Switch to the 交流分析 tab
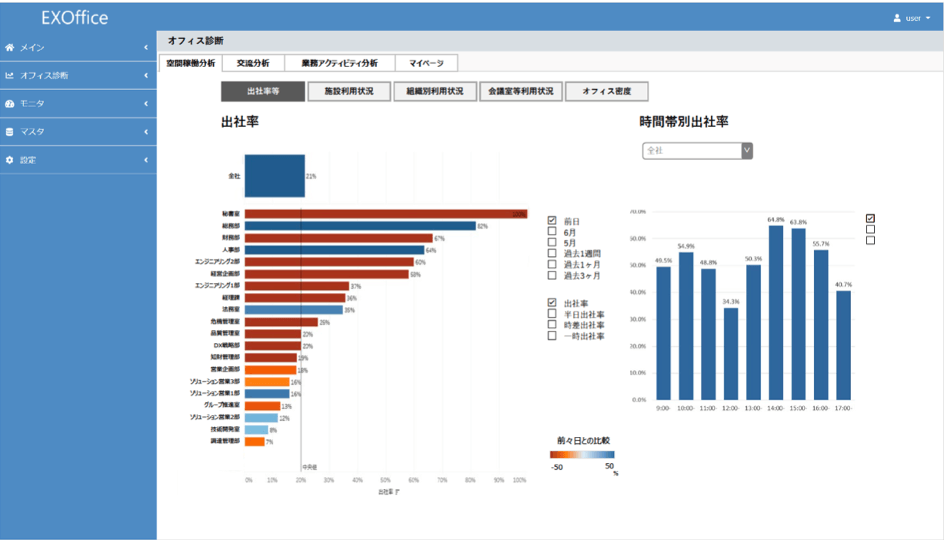The image size is (944, 540). (x=252, y=63)
